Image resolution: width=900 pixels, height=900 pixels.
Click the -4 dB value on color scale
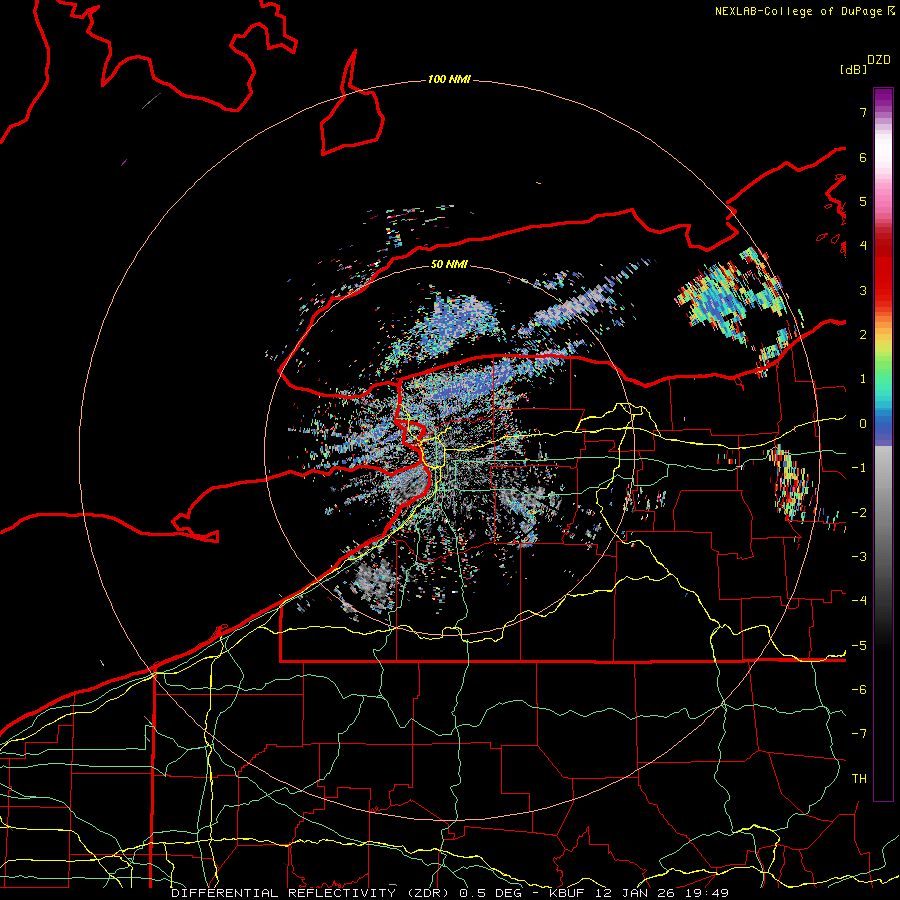859,600
